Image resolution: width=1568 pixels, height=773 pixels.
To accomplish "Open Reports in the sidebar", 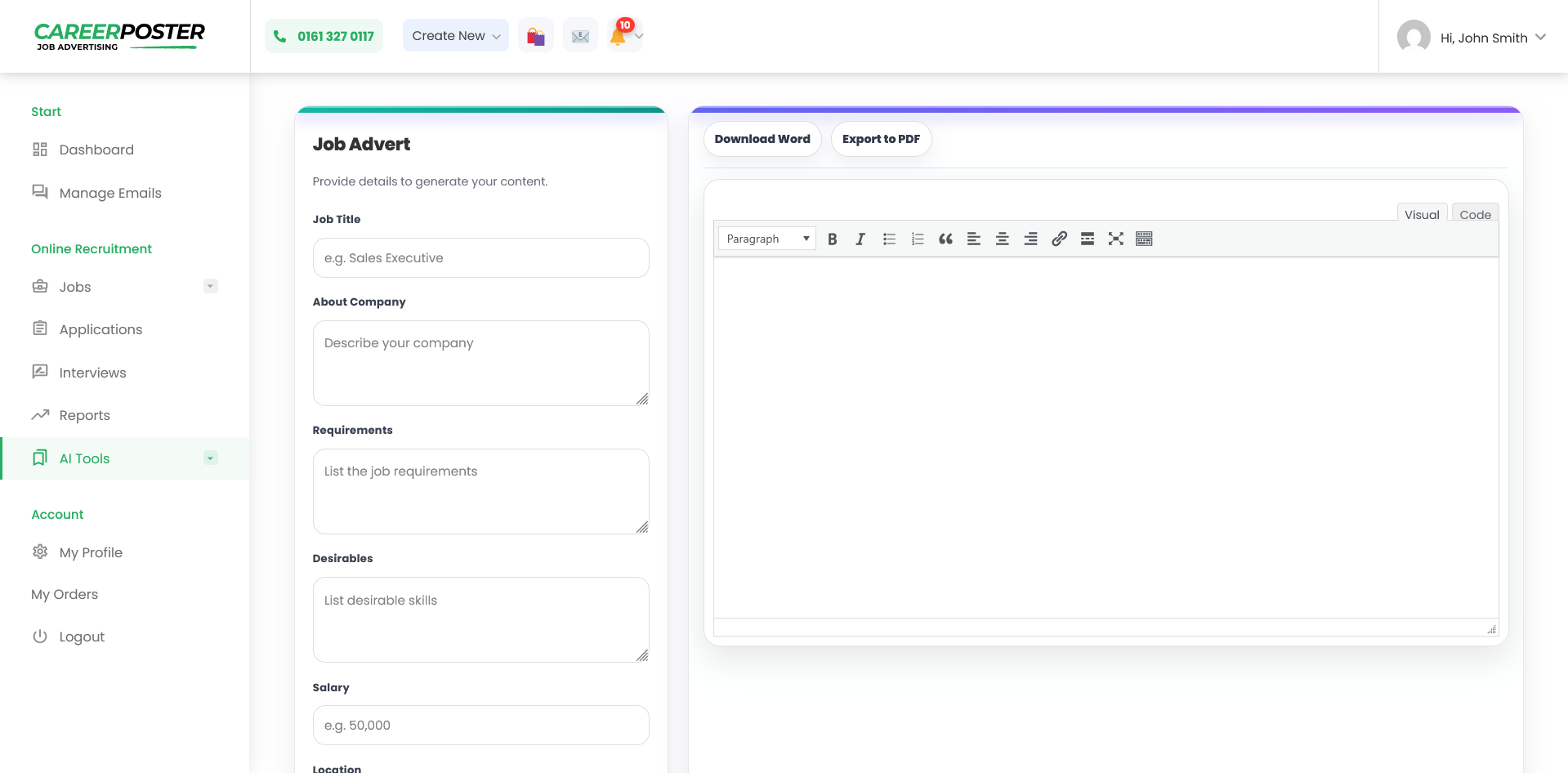I will point(84,415).
